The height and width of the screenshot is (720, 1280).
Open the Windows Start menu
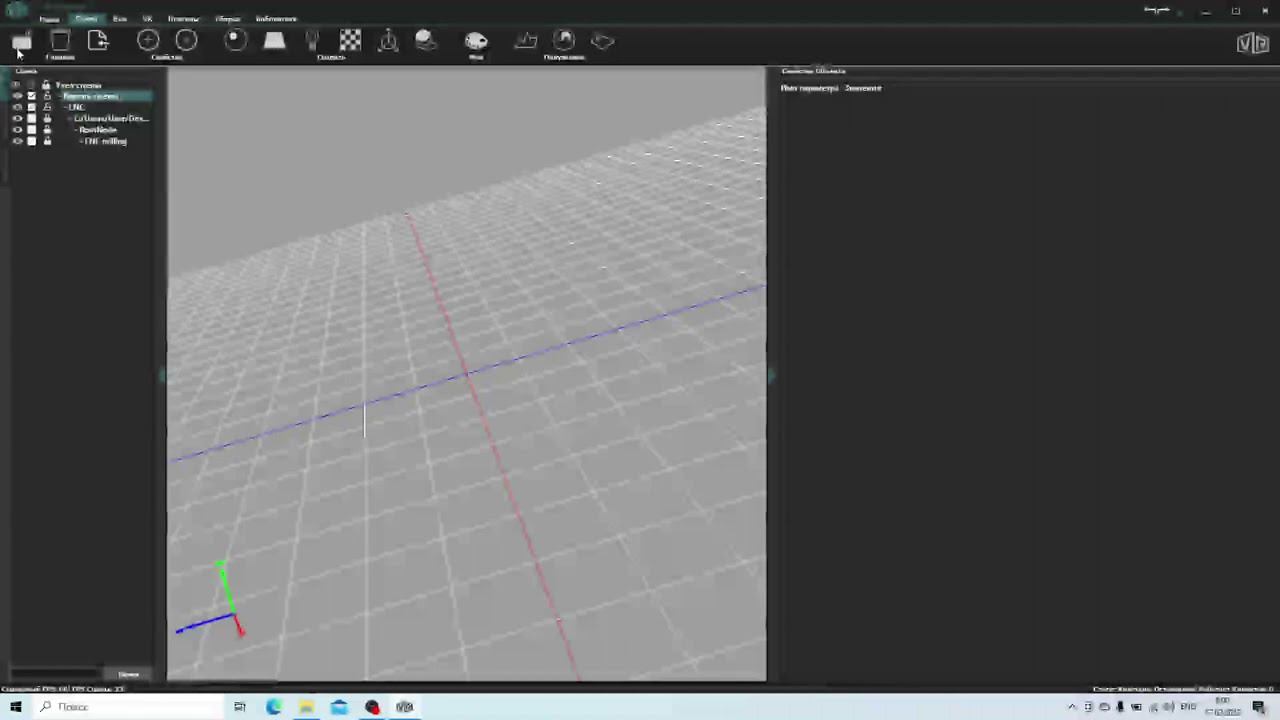[x=16, y=707]
